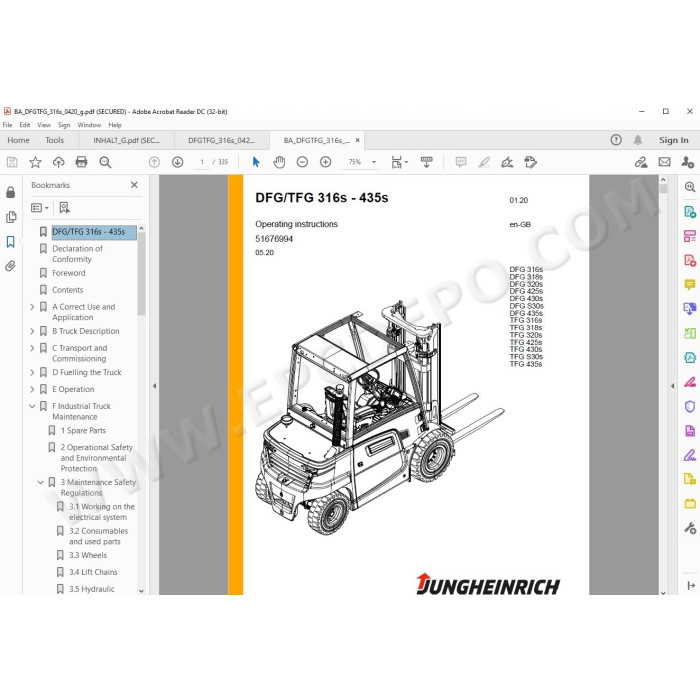Switch to INHALT_G.pdf tab
Image resolution: width=700 pixels, height=700 pixels.
click(x=126, y=140)
